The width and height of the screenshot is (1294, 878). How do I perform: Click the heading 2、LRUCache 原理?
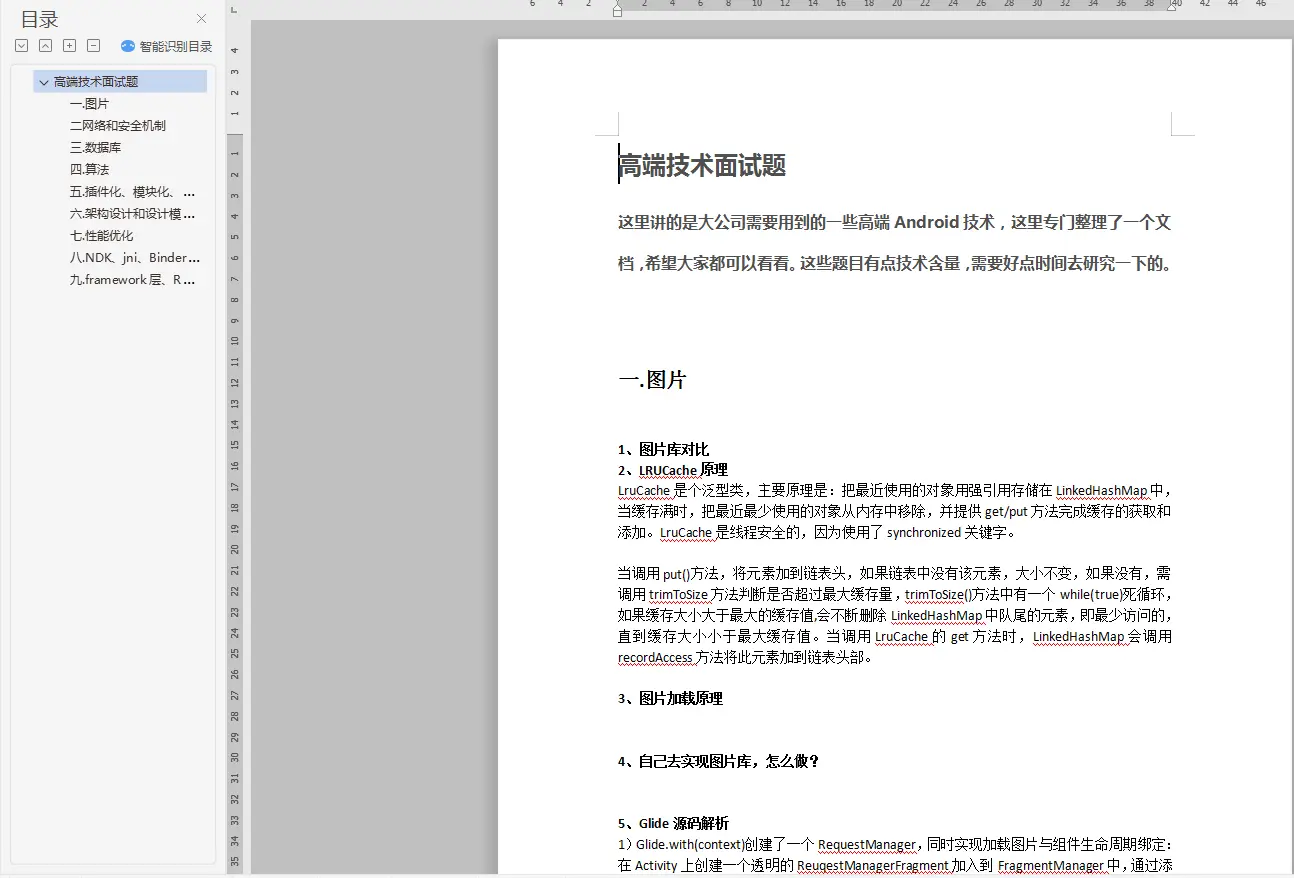point(672,470)
